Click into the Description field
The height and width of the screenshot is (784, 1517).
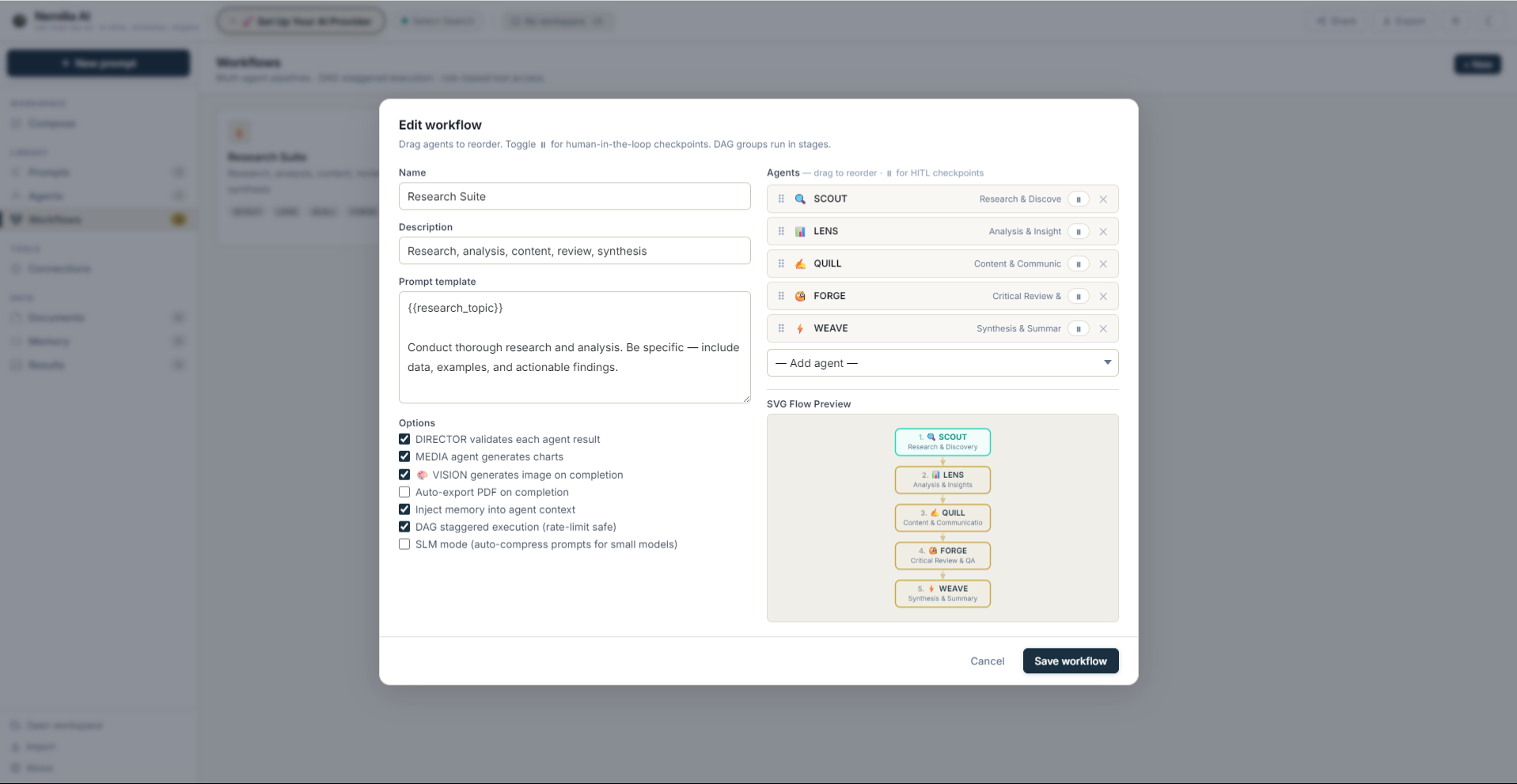click(x=575, y=251)
